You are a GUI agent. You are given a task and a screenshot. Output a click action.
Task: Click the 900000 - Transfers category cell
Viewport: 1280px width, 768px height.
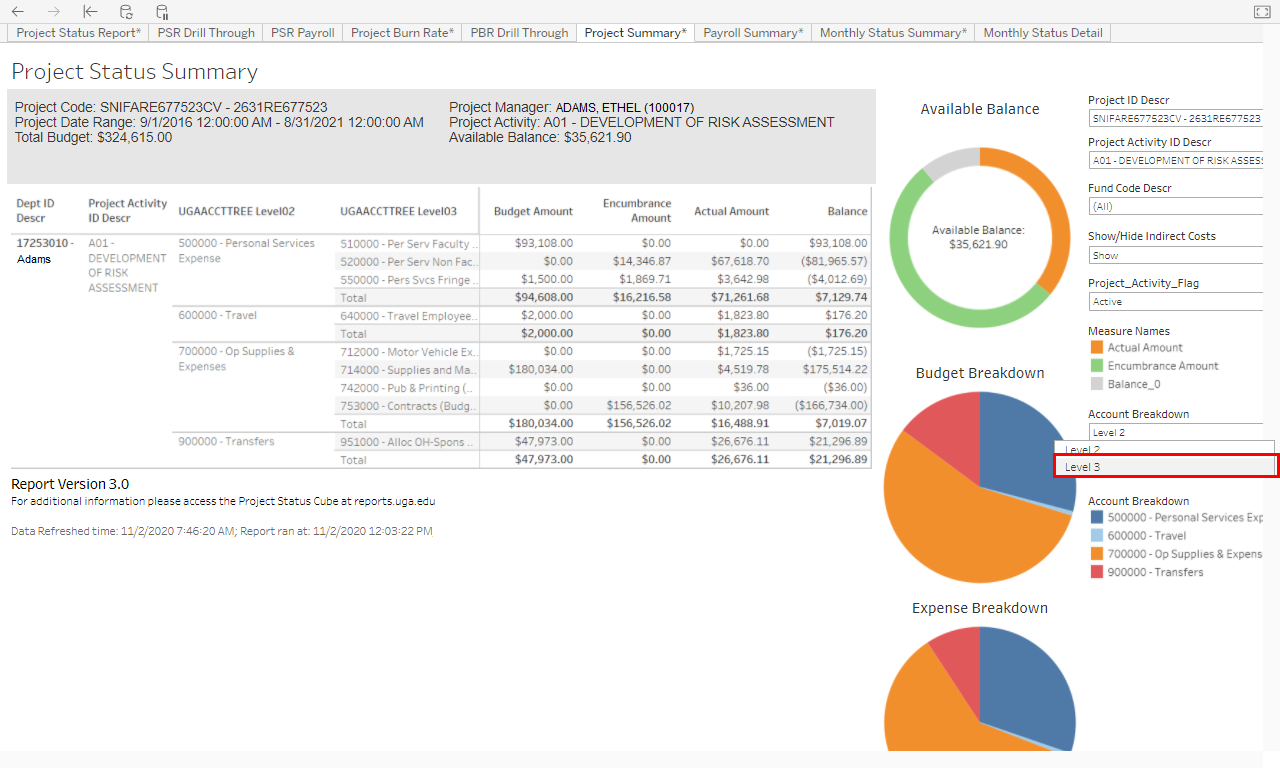point(226,441)
